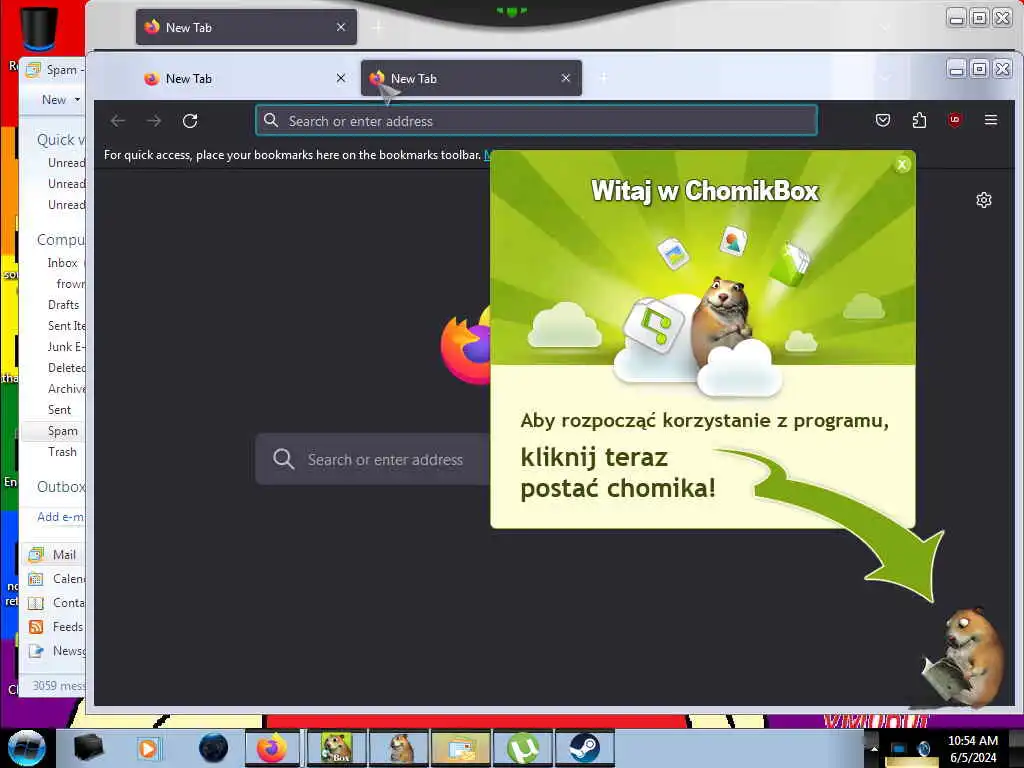Click the network tray icon
Viewport: 1024px width, 768px height.
point(898,749)
